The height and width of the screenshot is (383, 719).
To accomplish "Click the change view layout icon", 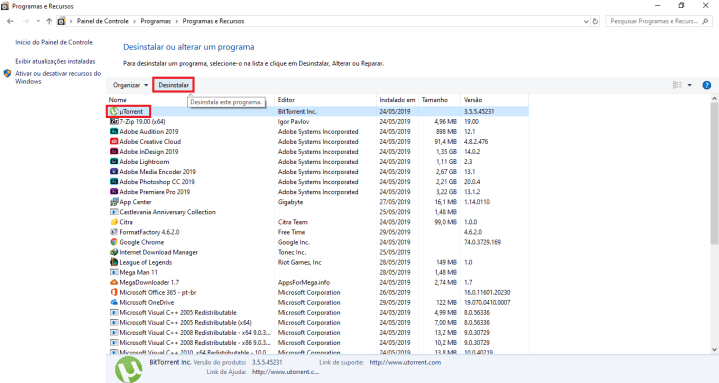I will pos(677,85).
